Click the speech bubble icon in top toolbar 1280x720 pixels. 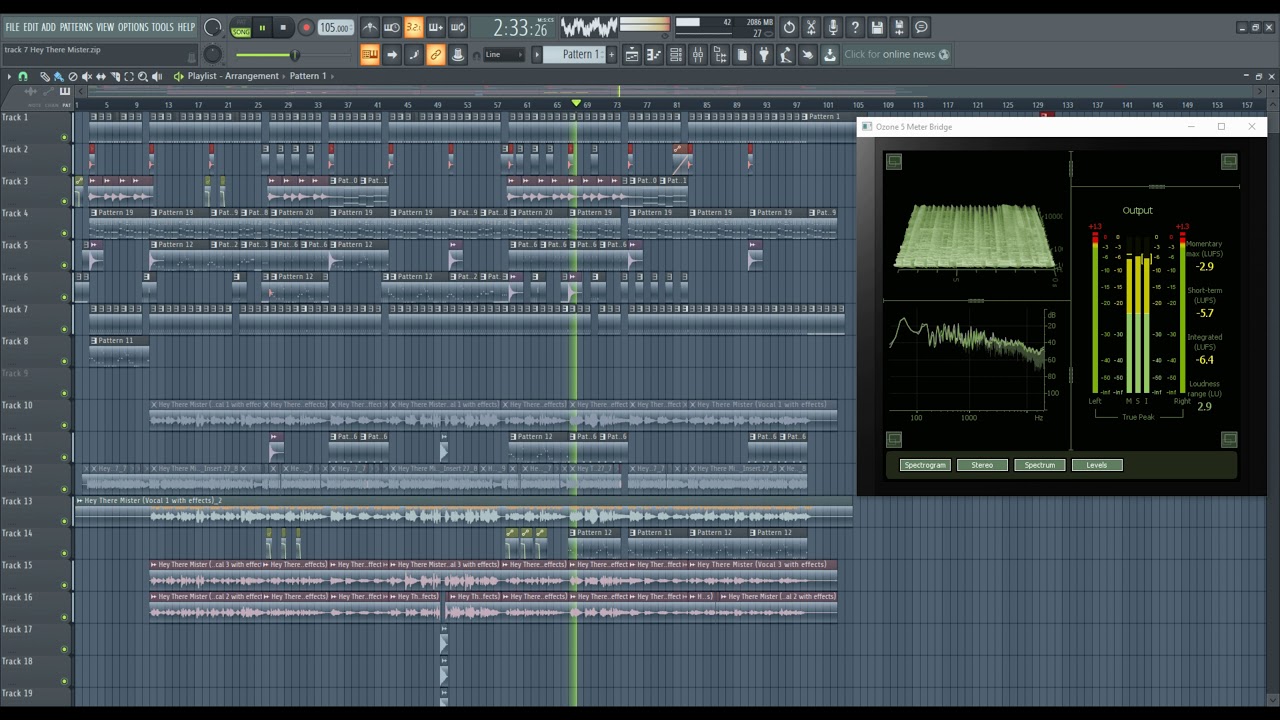(x=921, y=27)
